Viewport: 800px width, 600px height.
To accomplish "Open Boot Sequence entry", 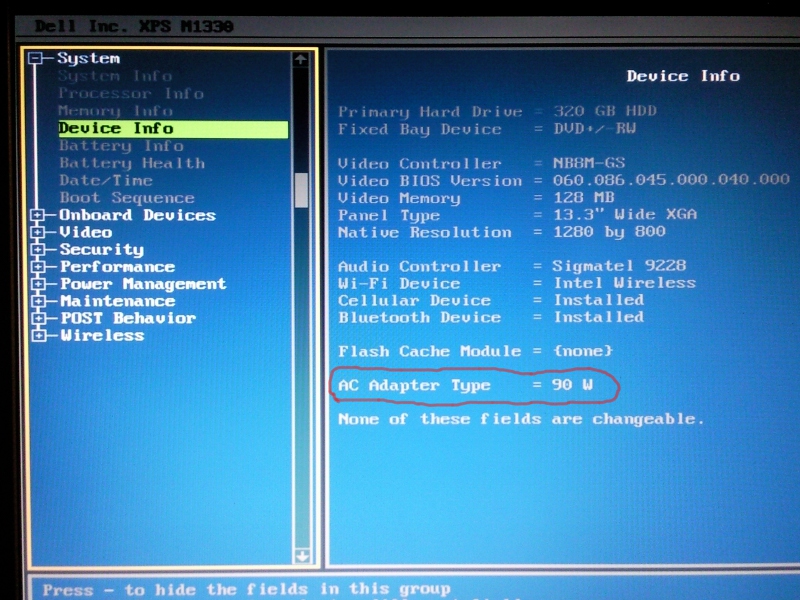I will (x=127, y=198).
